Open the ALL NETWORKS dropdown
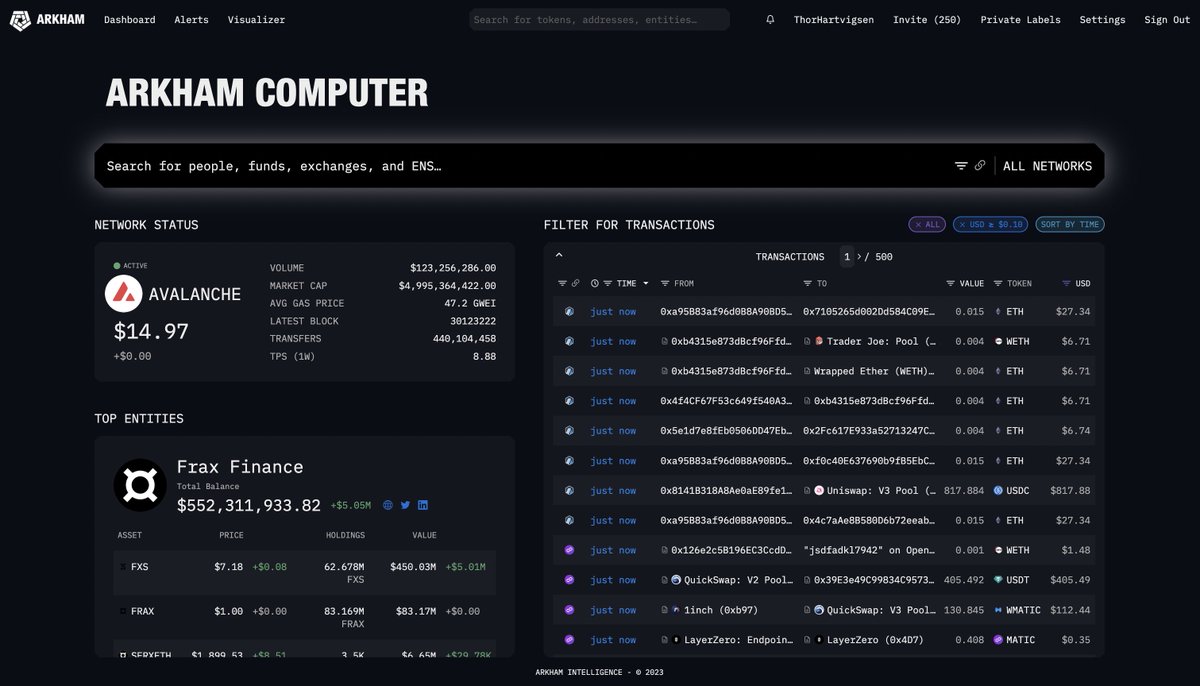 (1048, 166)
